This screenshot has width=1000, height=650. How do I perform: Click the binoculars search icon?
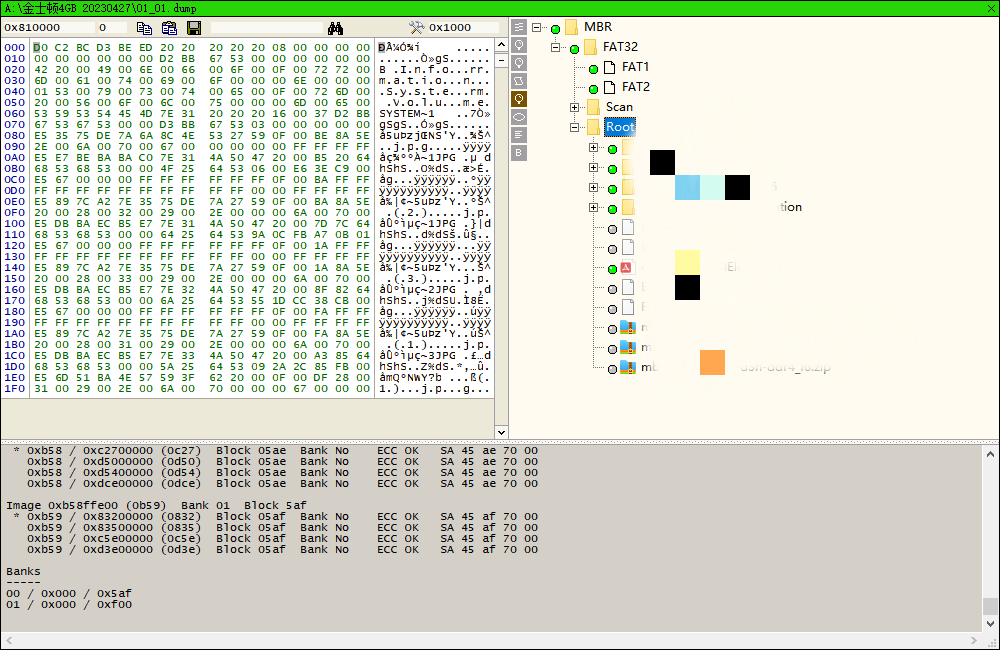[335, 28]
